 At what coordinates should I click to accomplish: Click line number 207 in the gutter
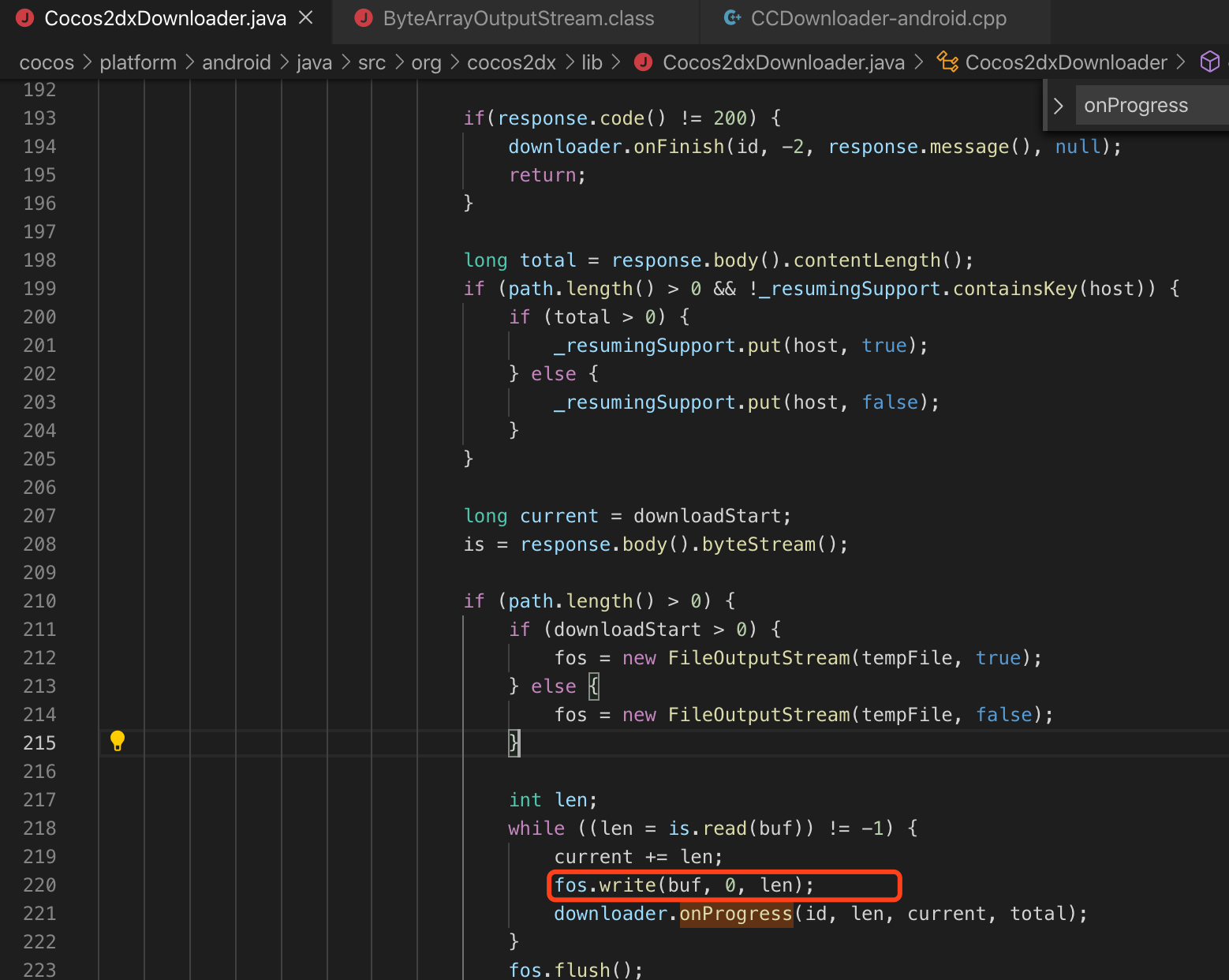(x=39, y=516)
